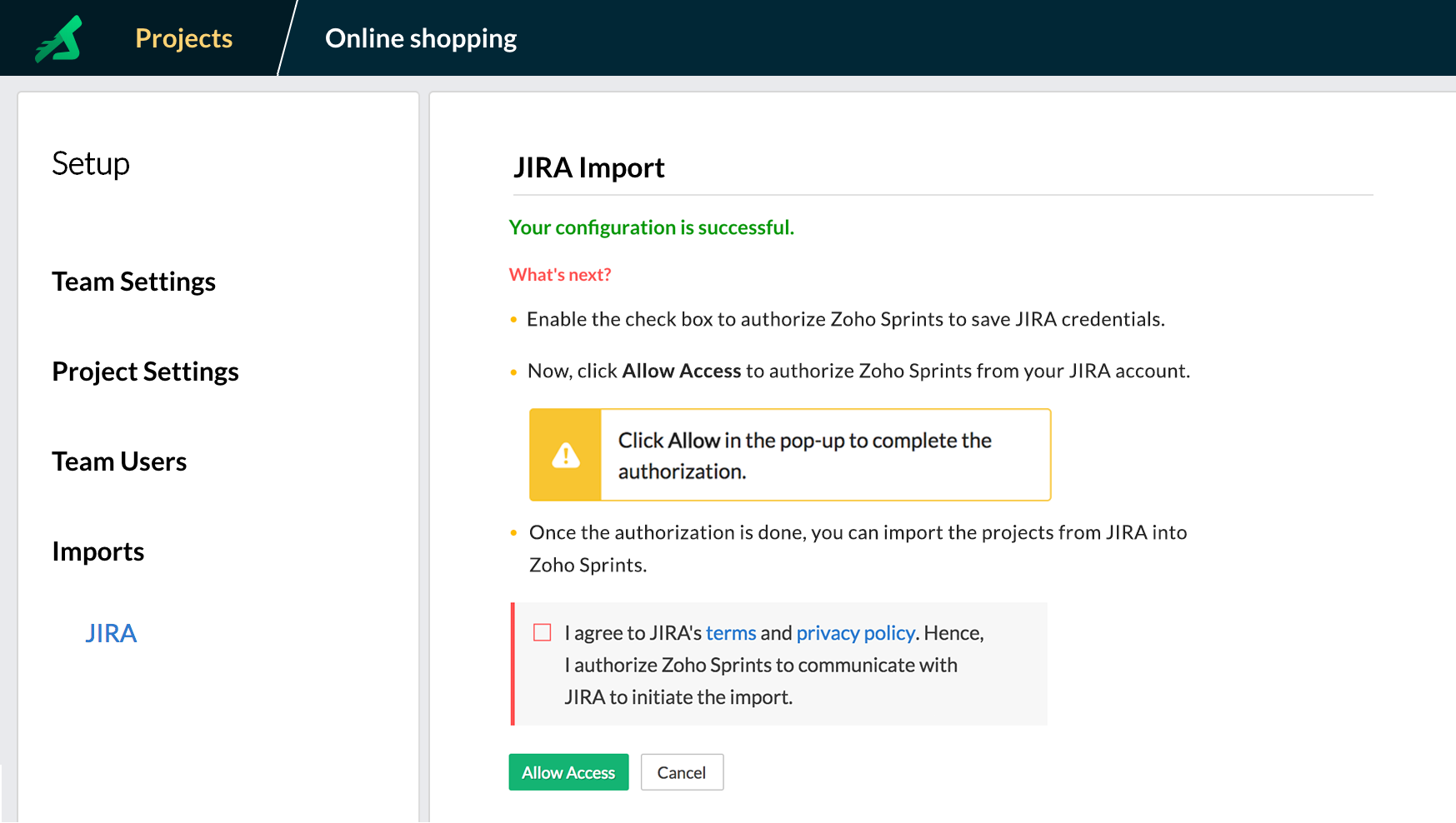The height and width of the screenshot is (823, 1456).
Task: Click the 'What's next?' text
Action: coord(560,275)
